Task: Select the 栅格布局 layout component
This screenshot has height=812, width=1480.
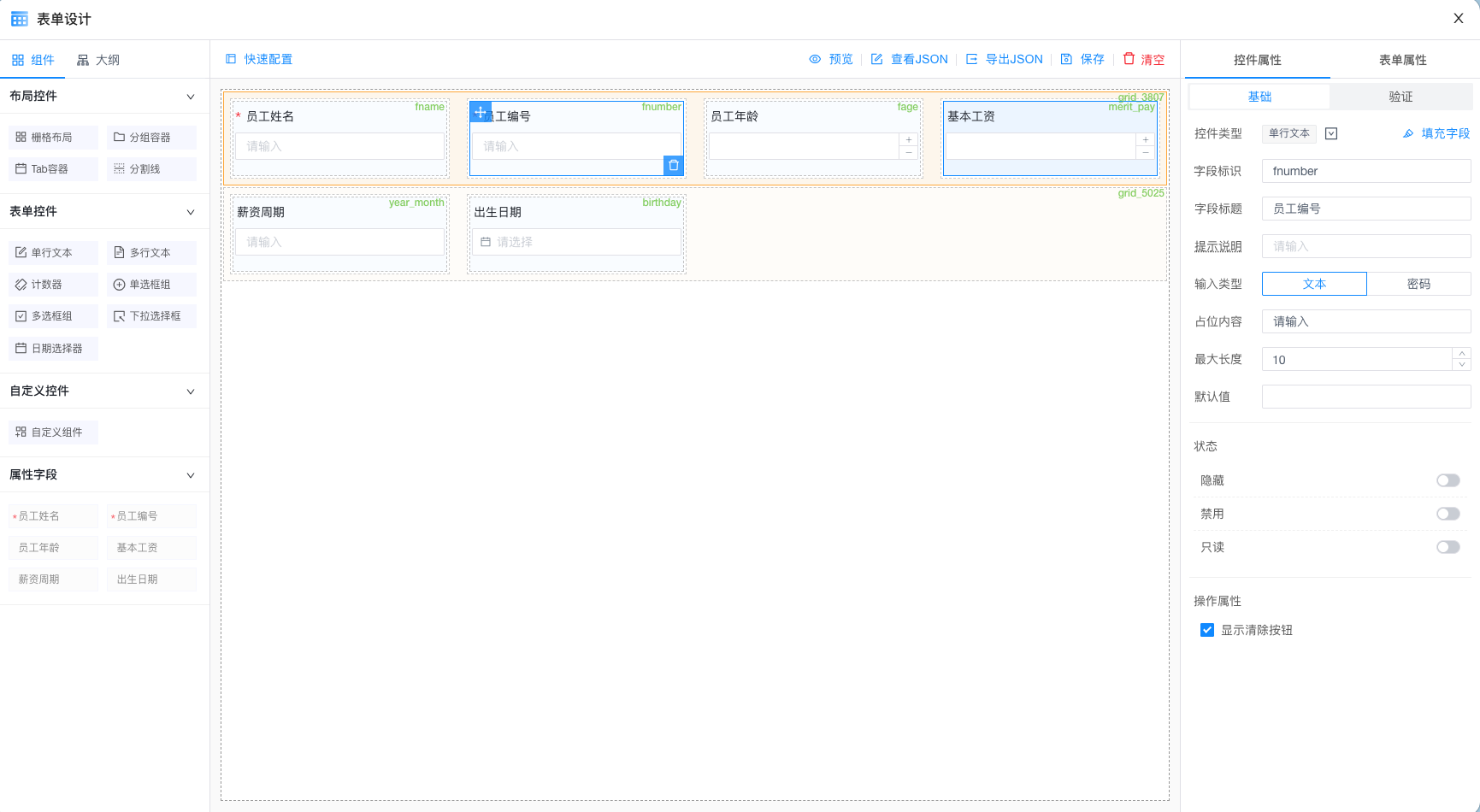Action: click(53, 137)
